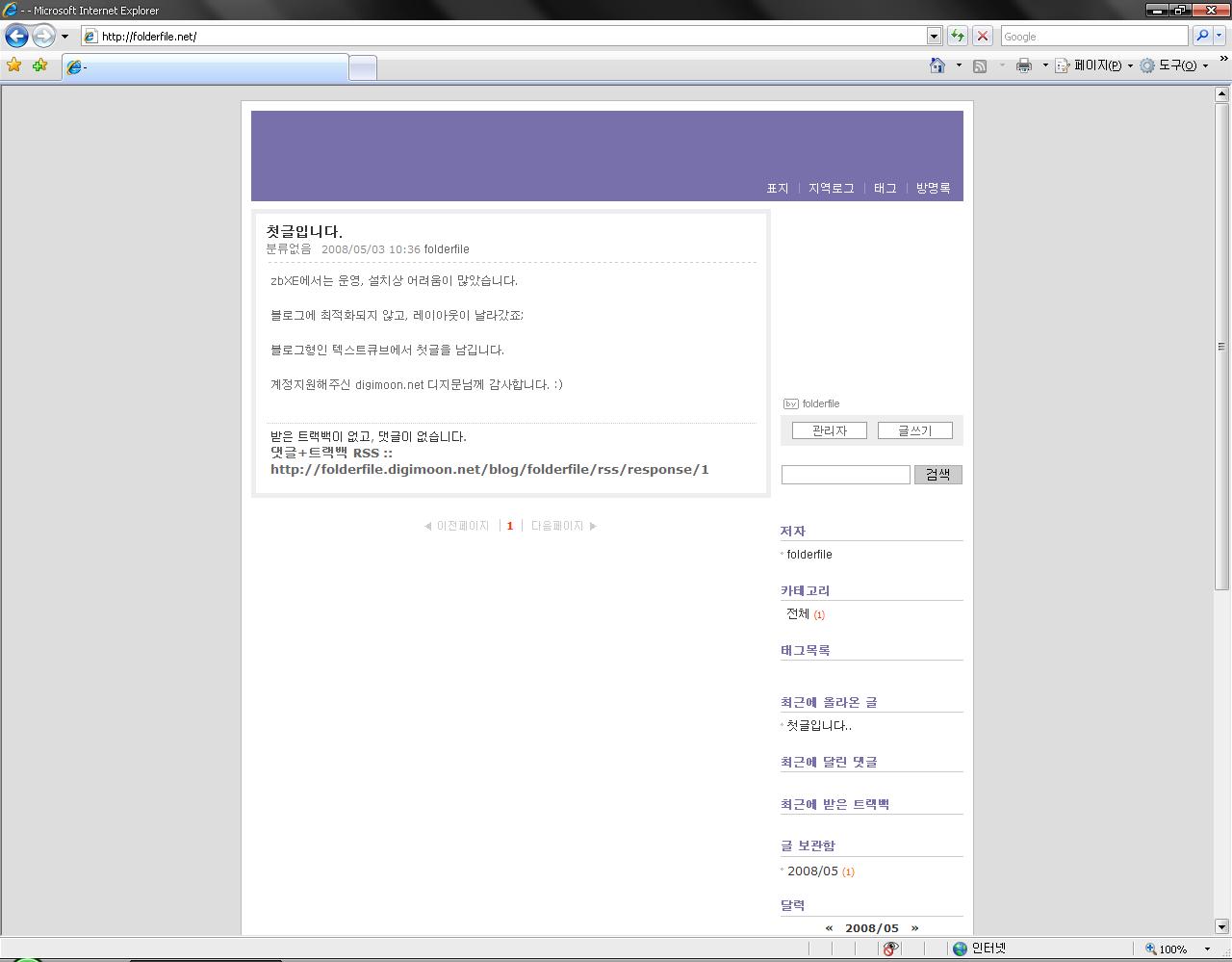
Task: Click the red Stop loading icon
Action: [x=982, y=37]
